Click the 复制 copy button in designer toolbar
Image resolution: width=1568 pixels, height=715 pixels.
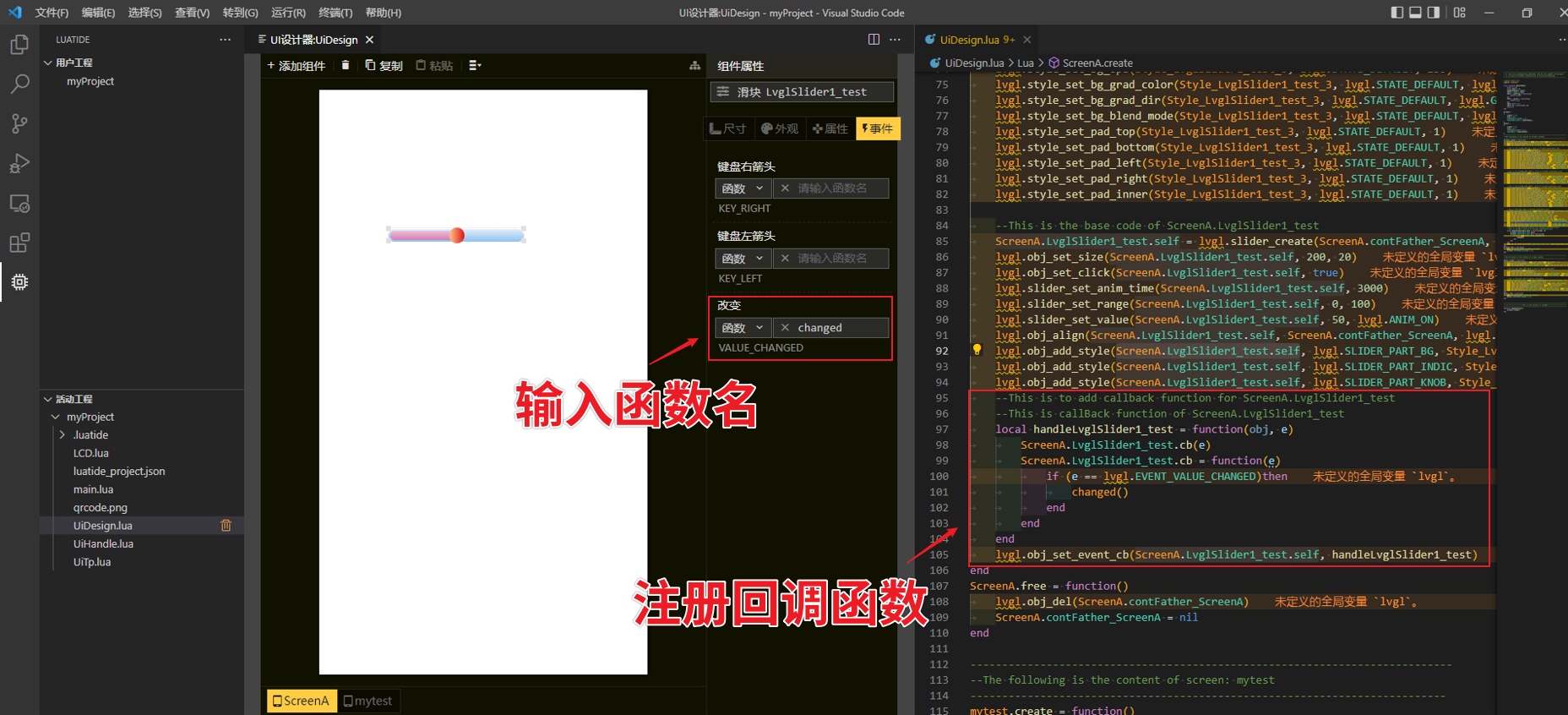[x=384, y=65]
